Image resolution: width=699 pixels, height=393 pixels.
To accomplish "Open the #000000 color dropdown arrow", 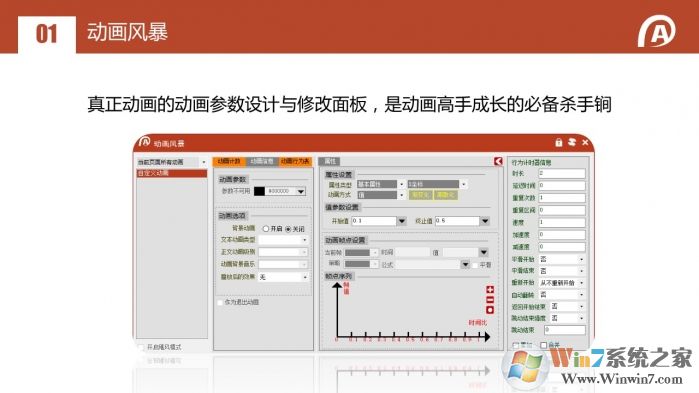I will [301, 191].
